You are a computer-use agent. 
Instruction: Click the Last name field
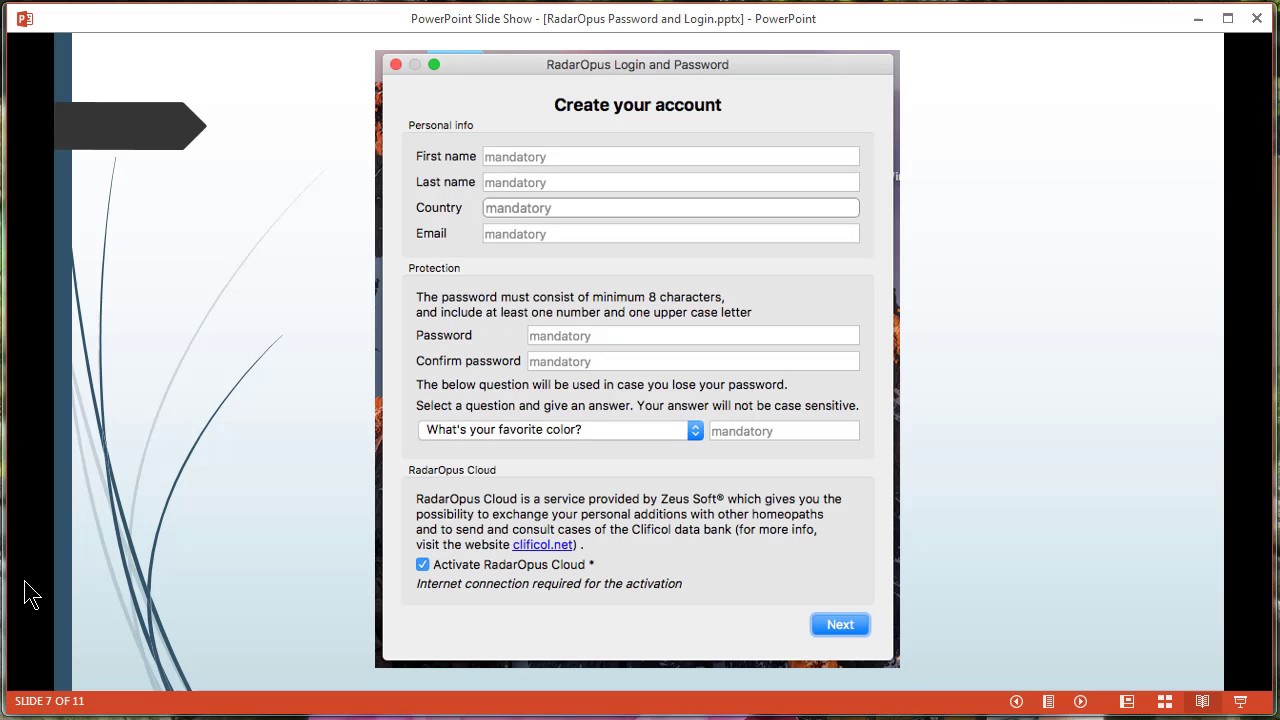[x=671, y=182]
